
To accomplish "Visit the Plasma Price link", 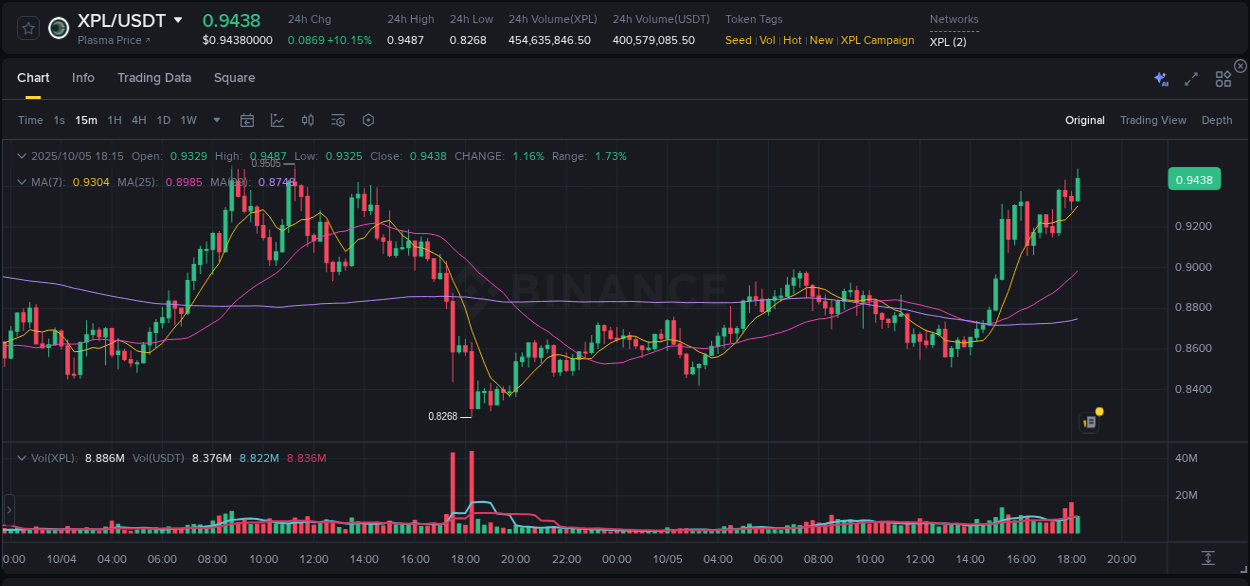I will (112, 40).
